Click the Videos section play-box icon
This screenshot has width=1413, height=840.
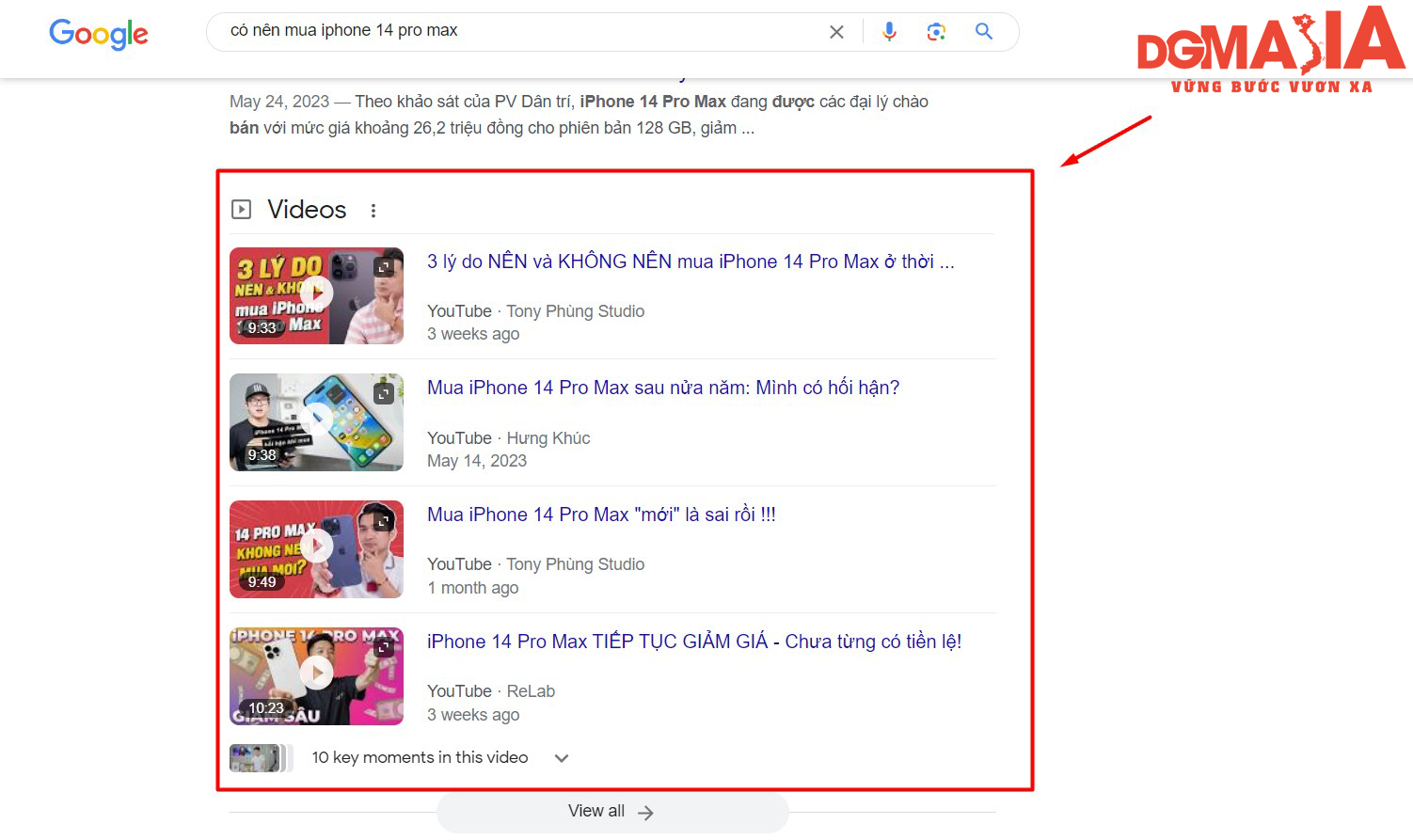[x=242, y=210]
